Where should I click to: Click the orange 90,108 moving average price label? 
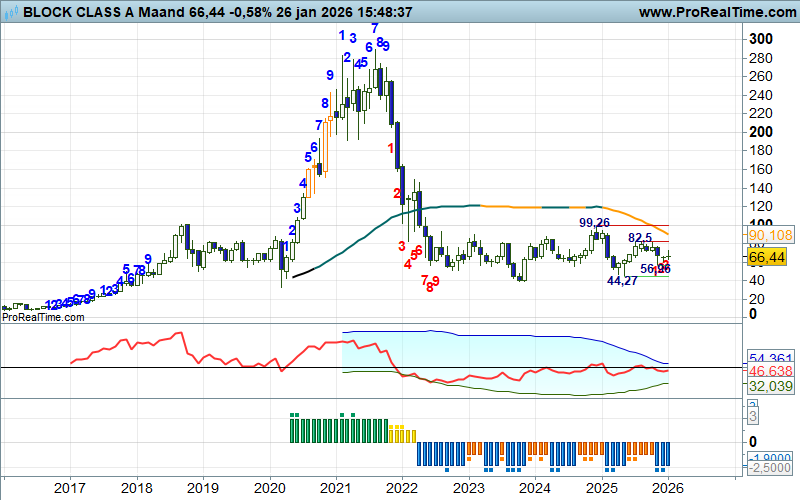[x=770, y=235]
